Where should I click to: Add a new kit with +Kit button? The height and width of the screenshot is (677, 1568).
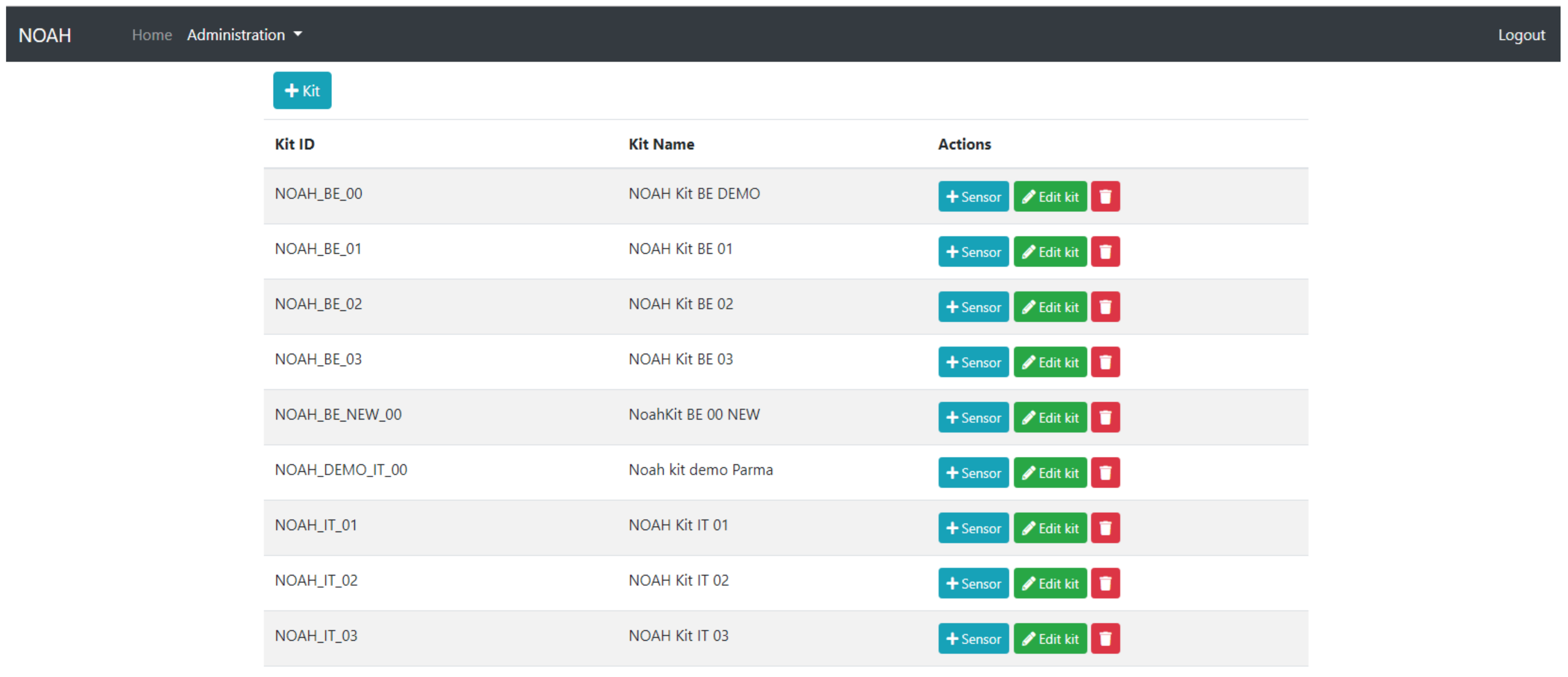click(x=302, y=91)
